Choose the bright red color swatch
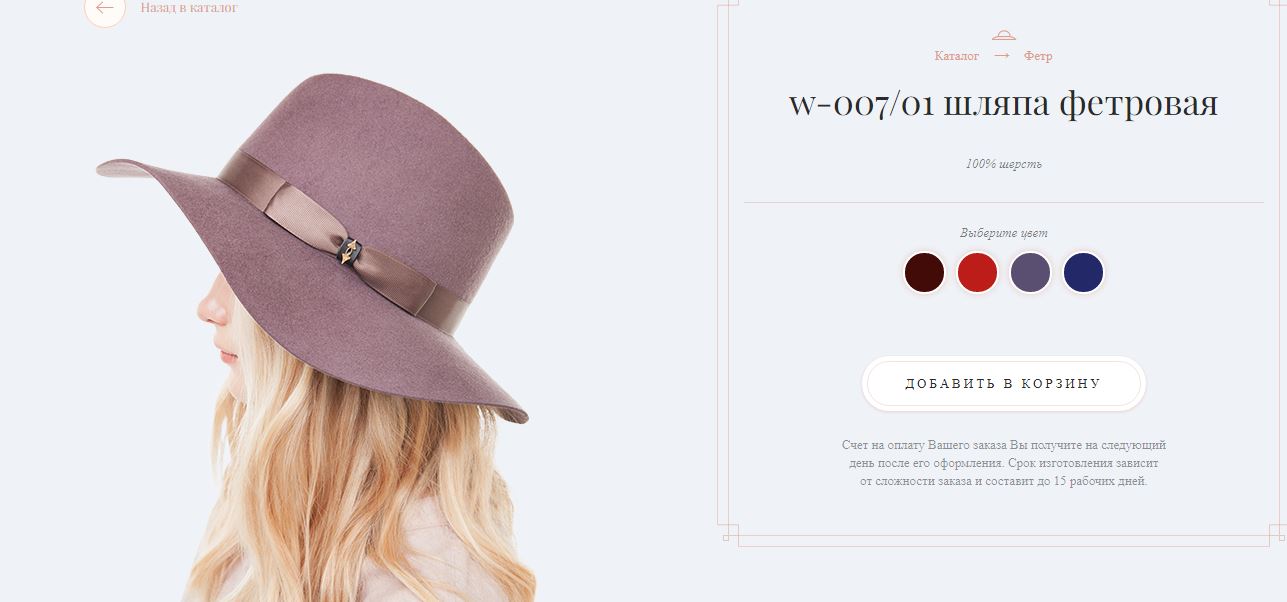This screenshot has width=1287, height=602. click(x=977, y=272)
